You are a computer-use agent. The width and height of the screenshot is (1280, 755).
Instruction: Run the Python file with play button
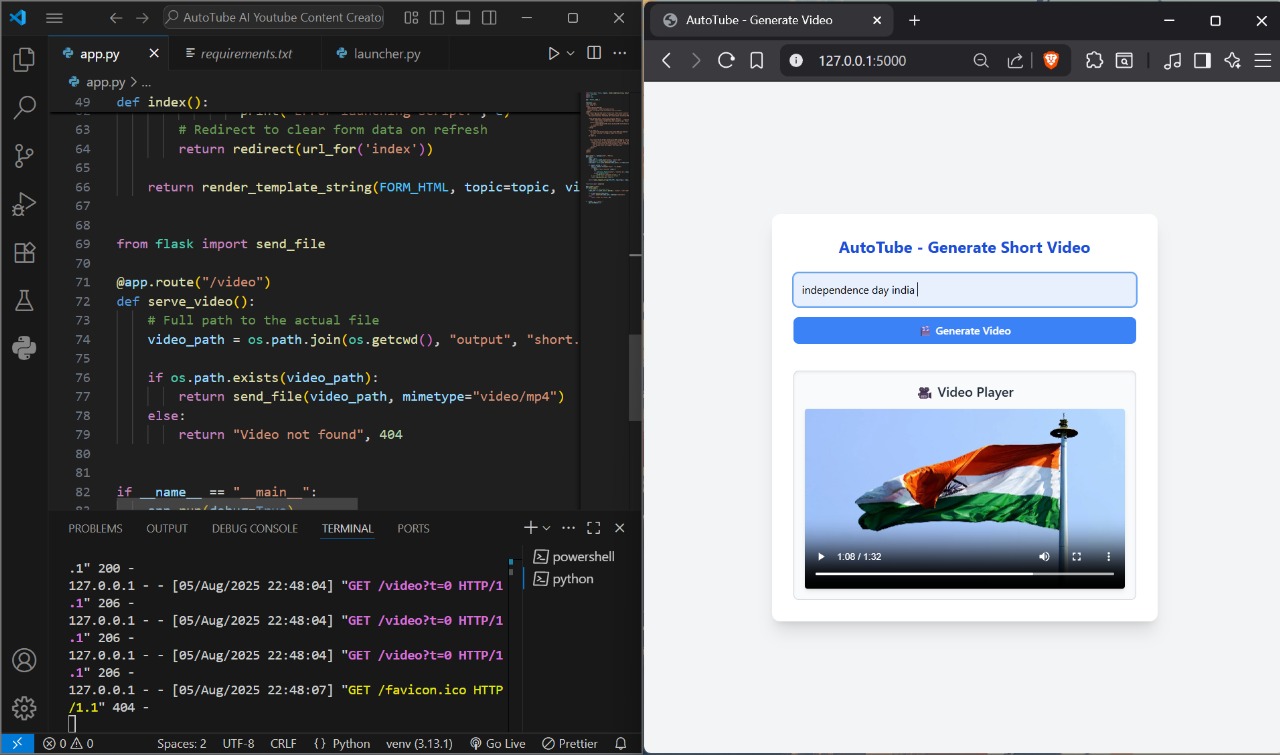[553, 53]
